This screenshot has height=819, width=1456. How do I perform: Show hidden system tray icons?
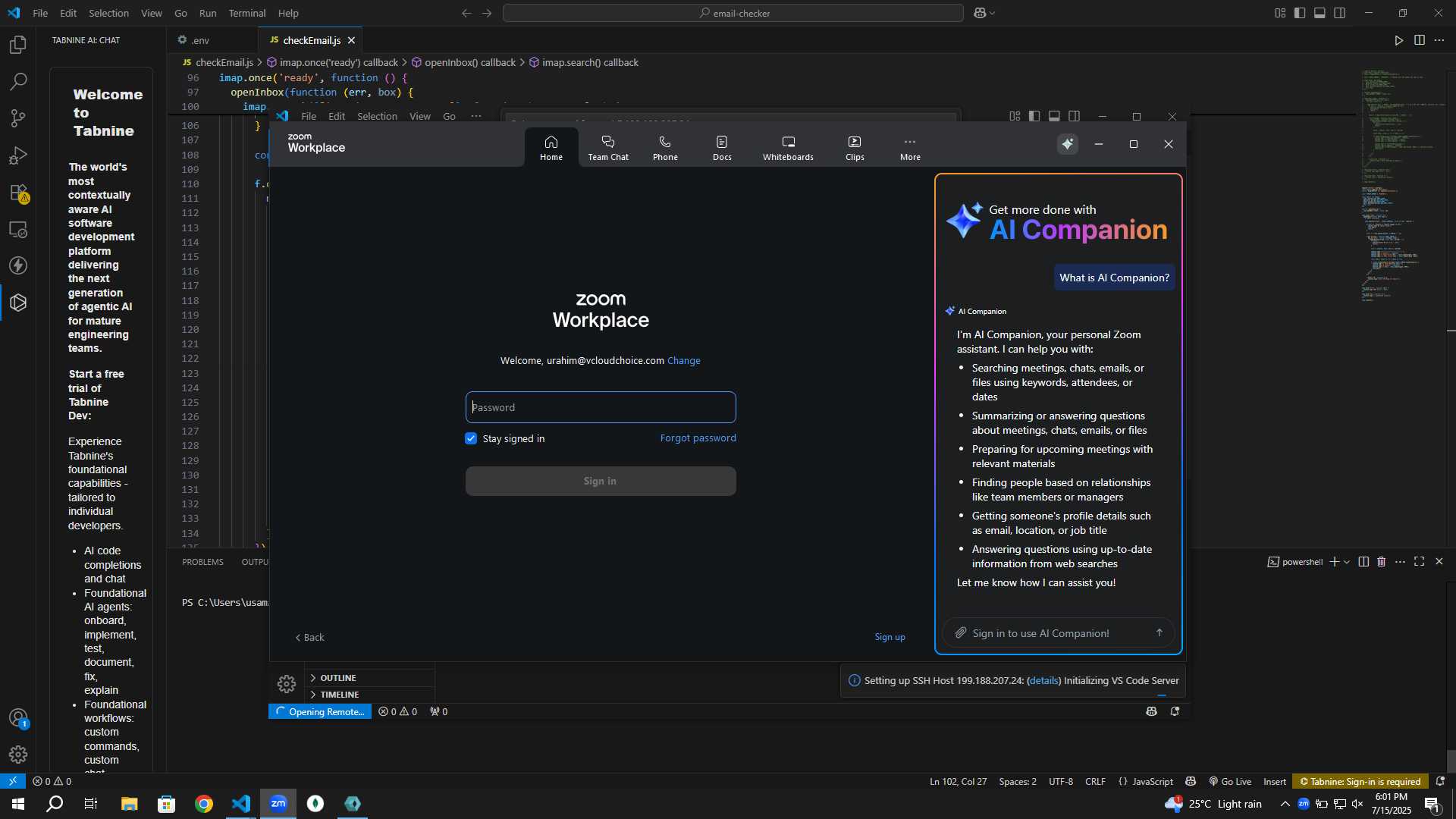tap(1285, 804)
